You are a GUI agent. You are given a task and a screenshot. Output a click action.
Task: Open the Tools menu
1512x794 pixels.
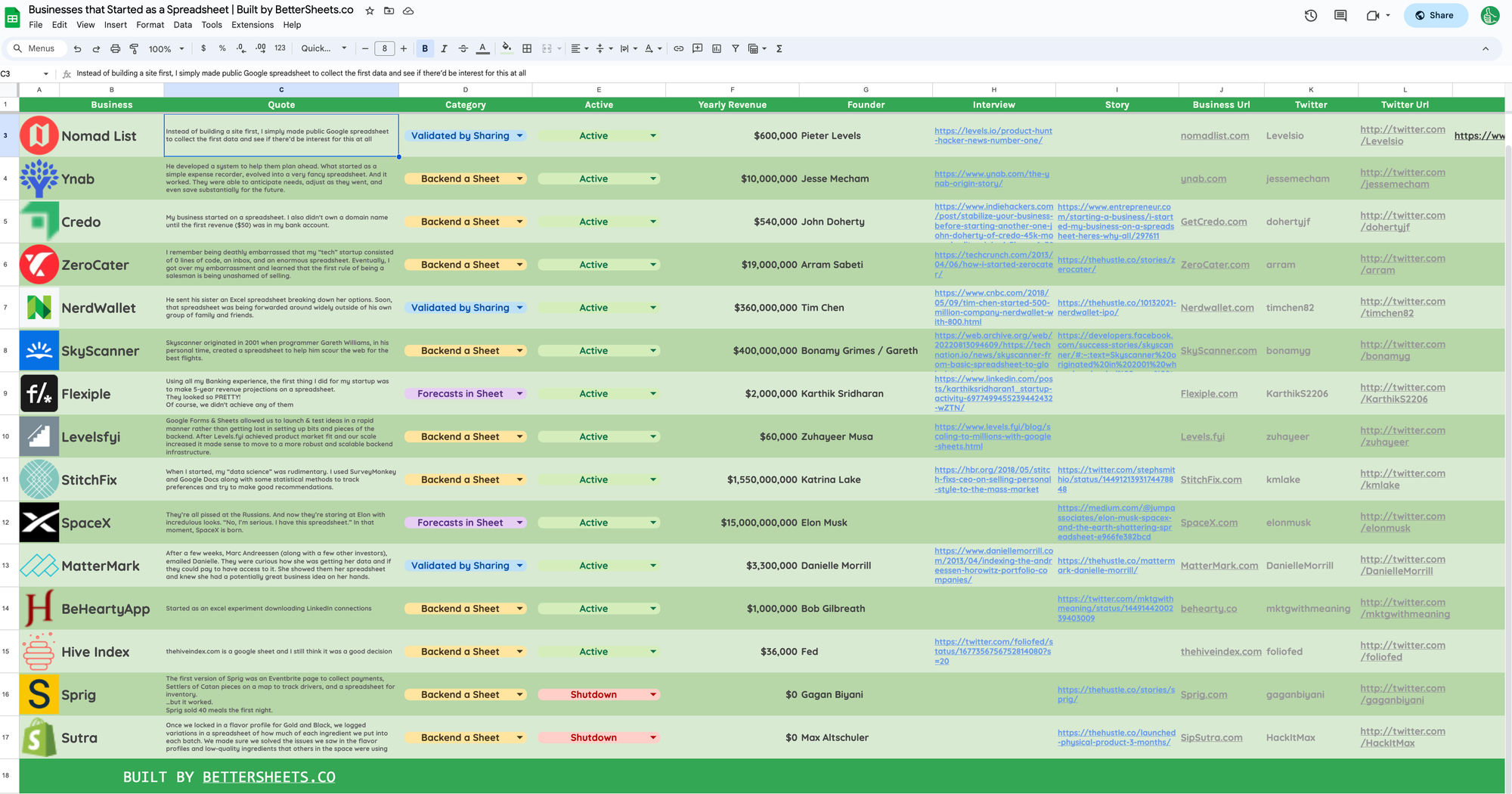(212, 25)
